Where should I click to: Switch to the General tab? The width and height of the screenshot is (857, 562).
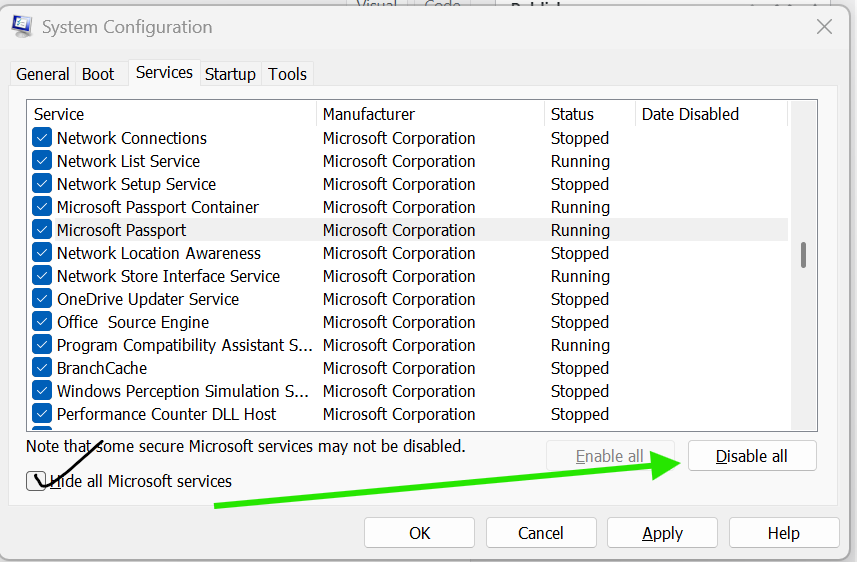(43, 74)
